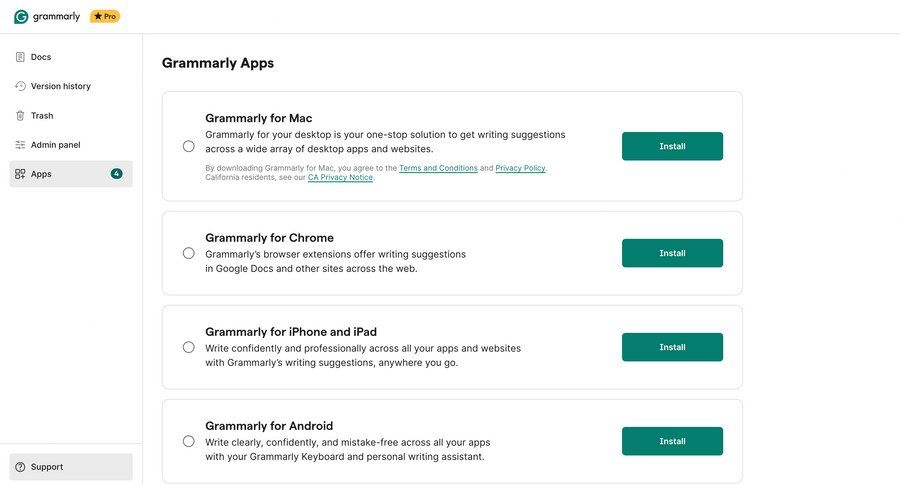Open the Terms and Conditions link
This screenshot has height=484, width=900.
tap(439, 168)
